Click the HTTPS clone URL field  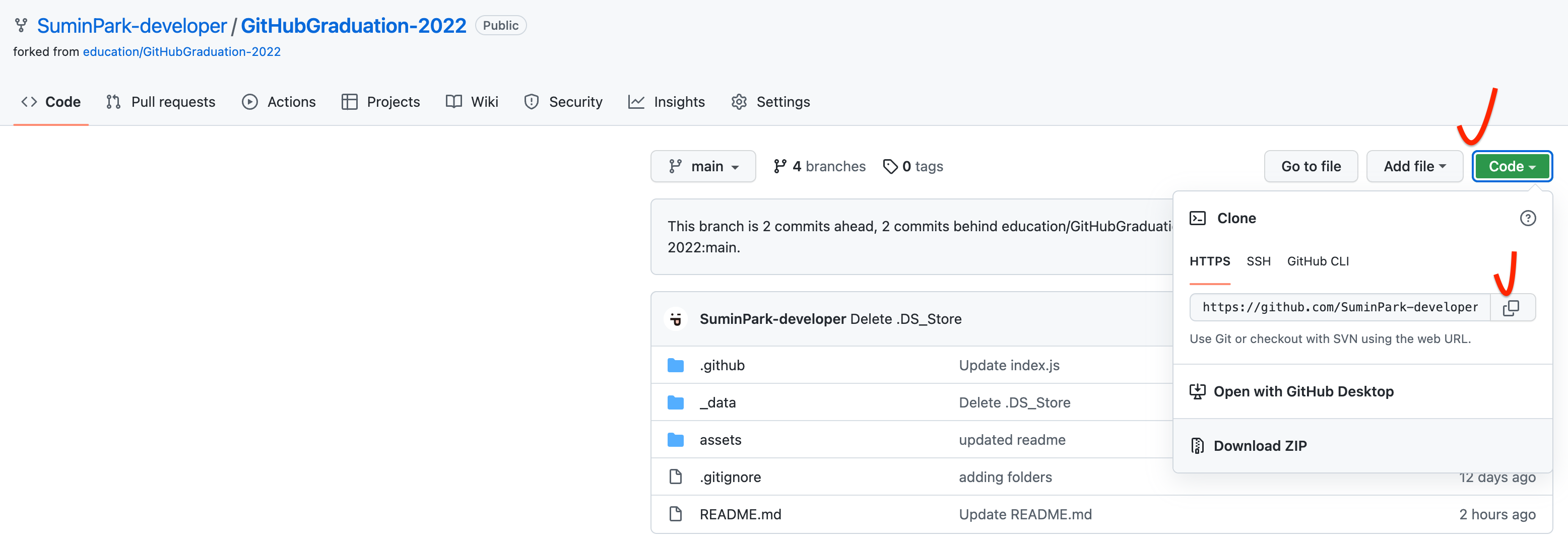coord(1339,307)
